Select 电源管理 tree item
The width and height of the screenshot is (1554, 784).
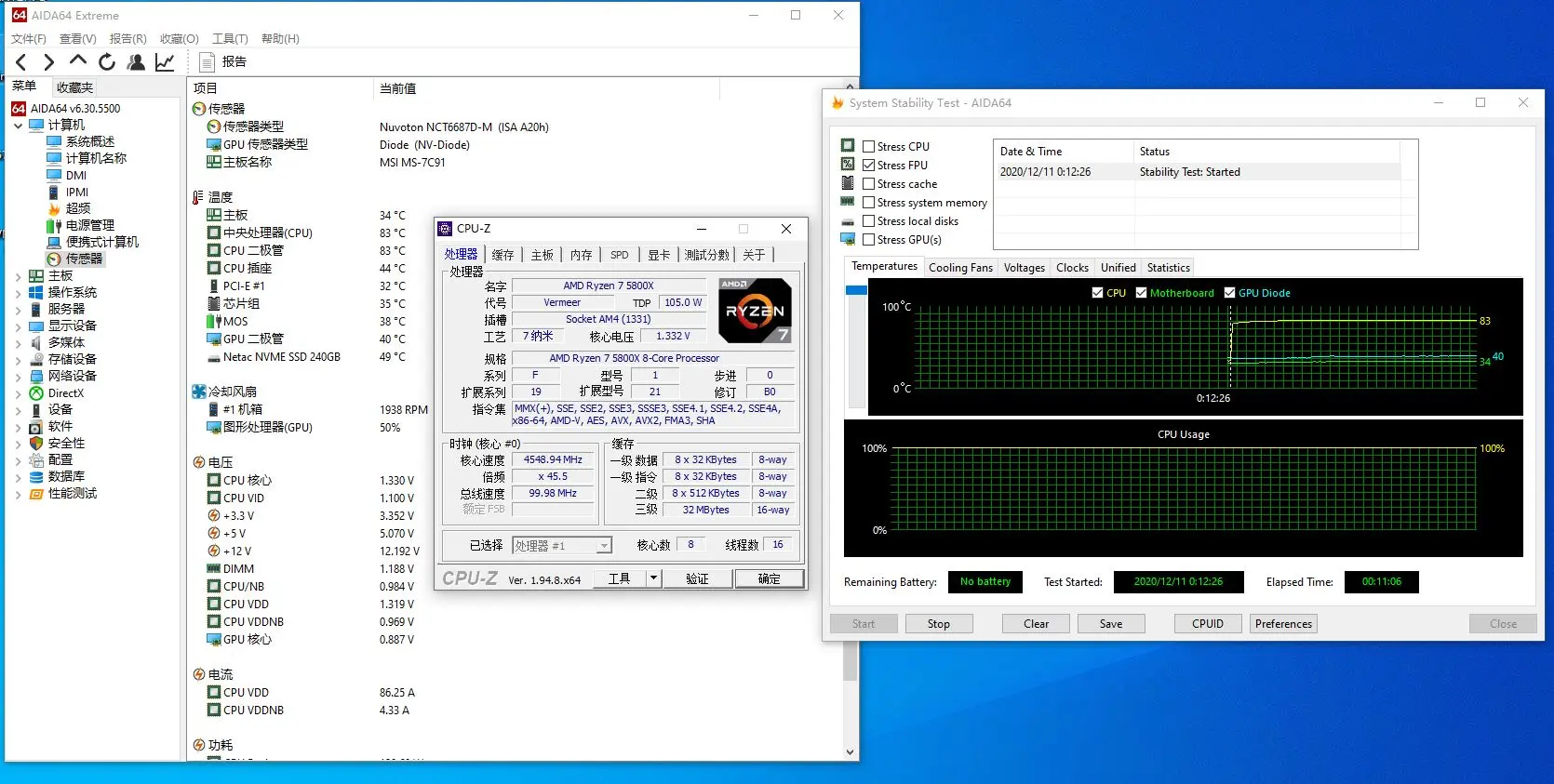click(x=90, y=225)
